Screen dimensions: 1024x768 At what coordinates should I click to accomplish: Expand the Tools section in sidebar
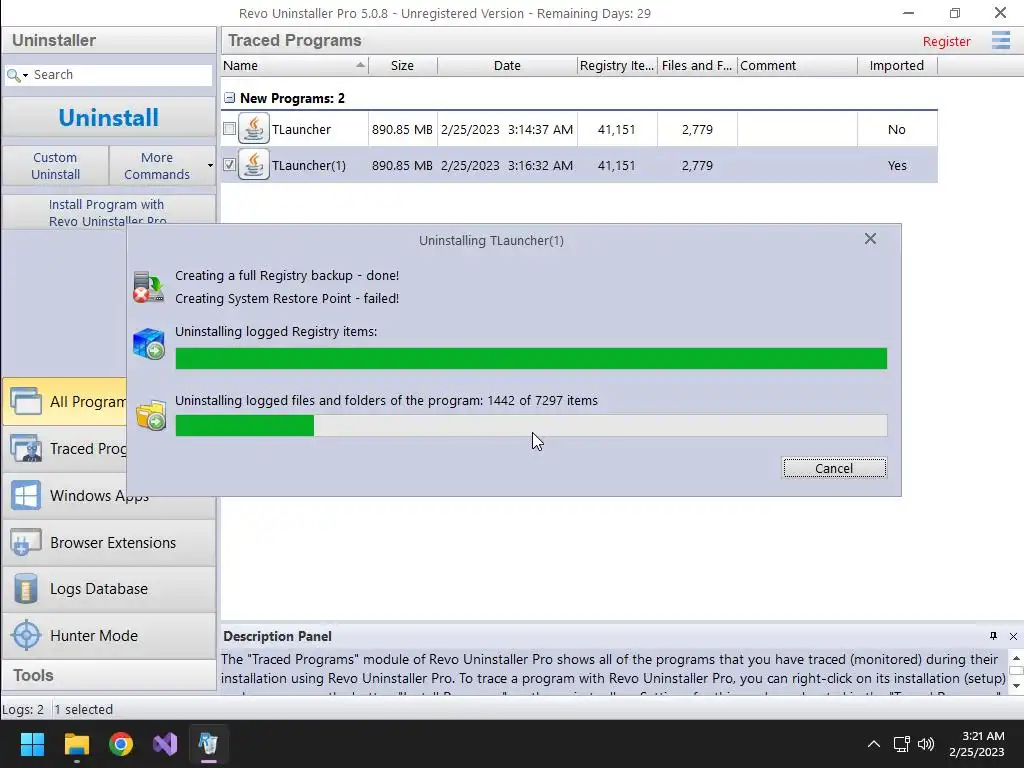(108, 675)
